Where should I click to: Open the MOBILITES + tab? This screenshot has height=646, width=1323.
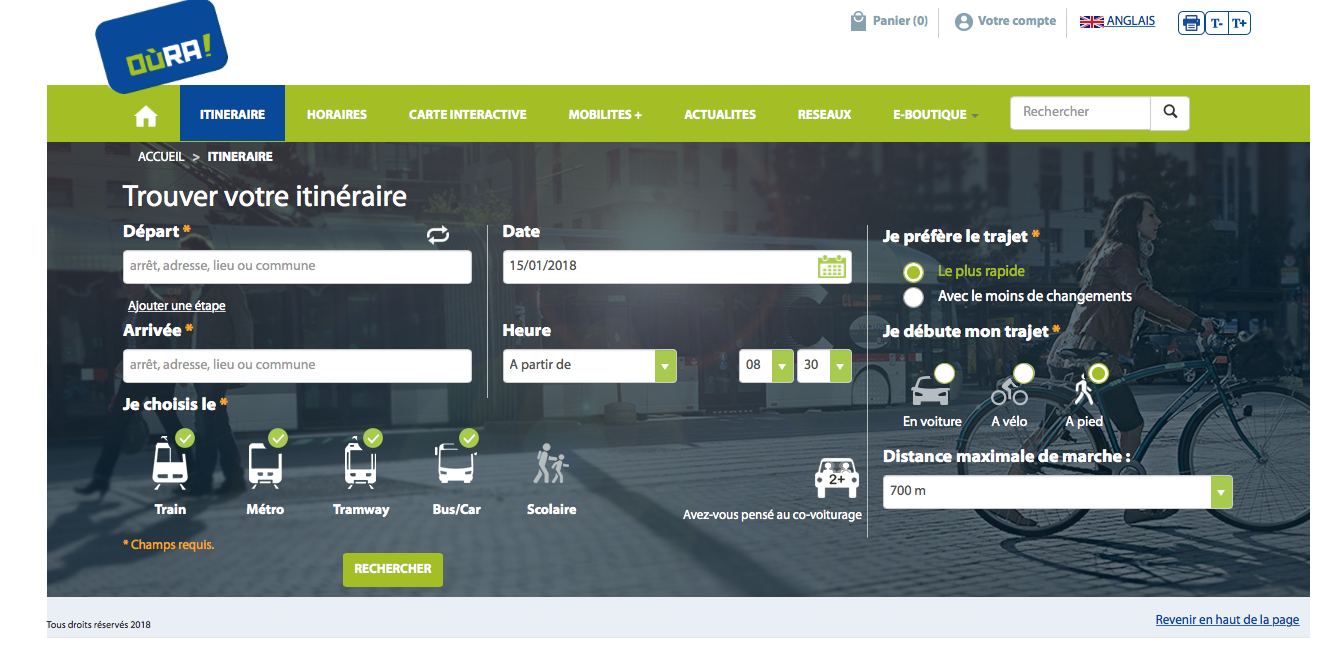605,115
